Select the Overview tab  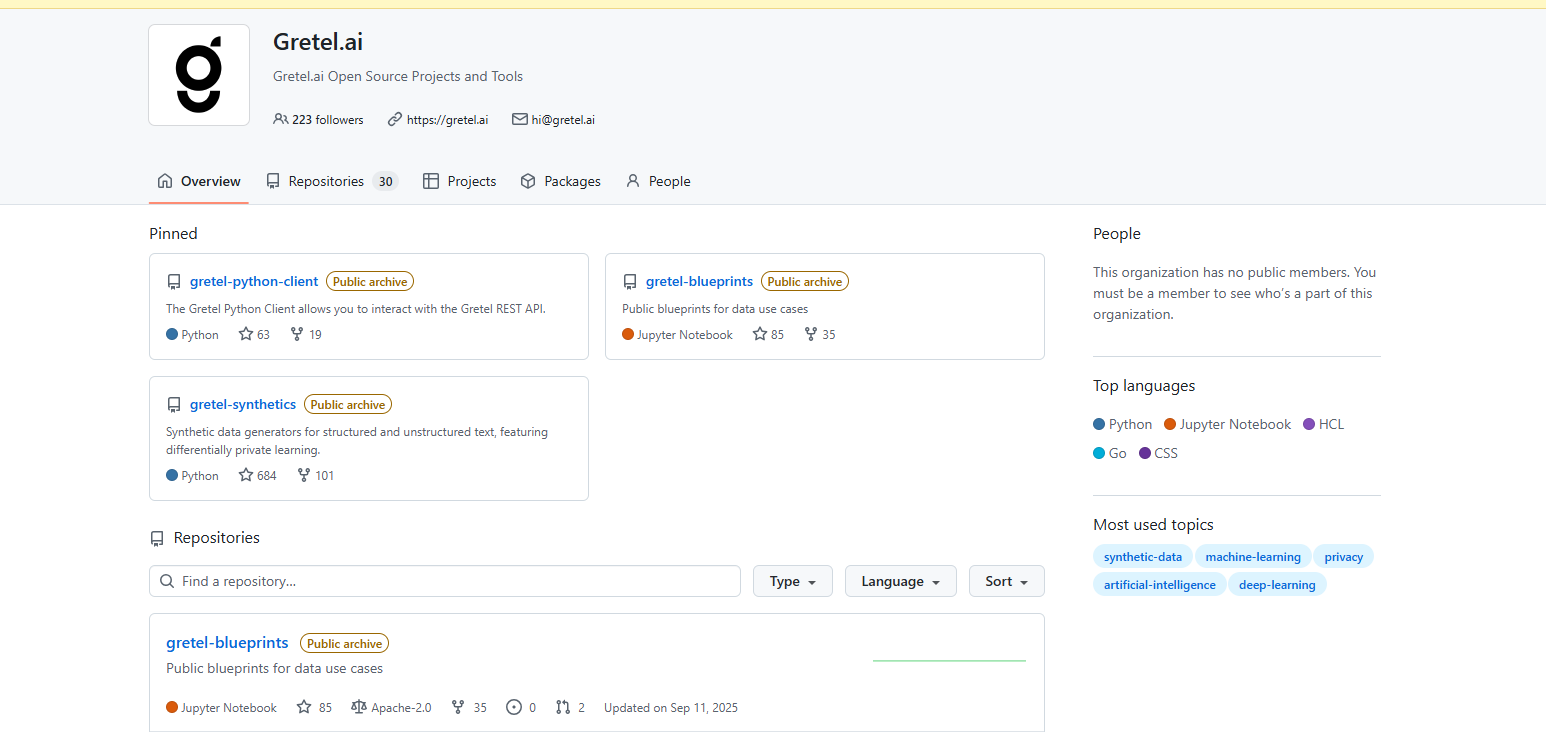(199, 181)
